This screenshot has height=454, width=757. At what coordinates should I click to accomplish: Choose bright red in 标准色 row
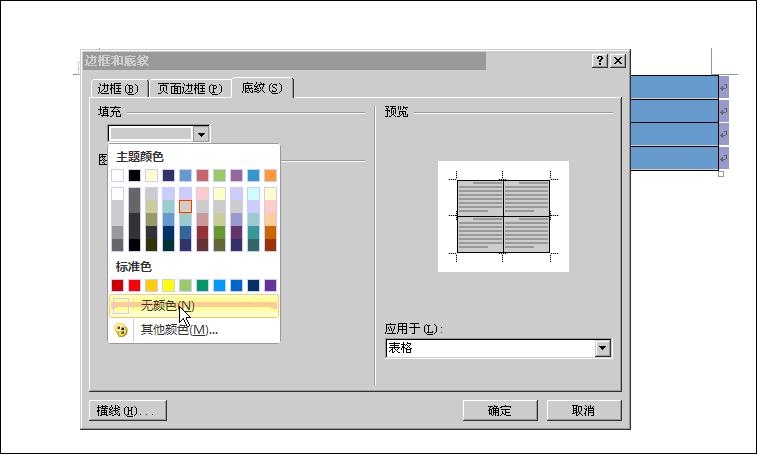134,285
